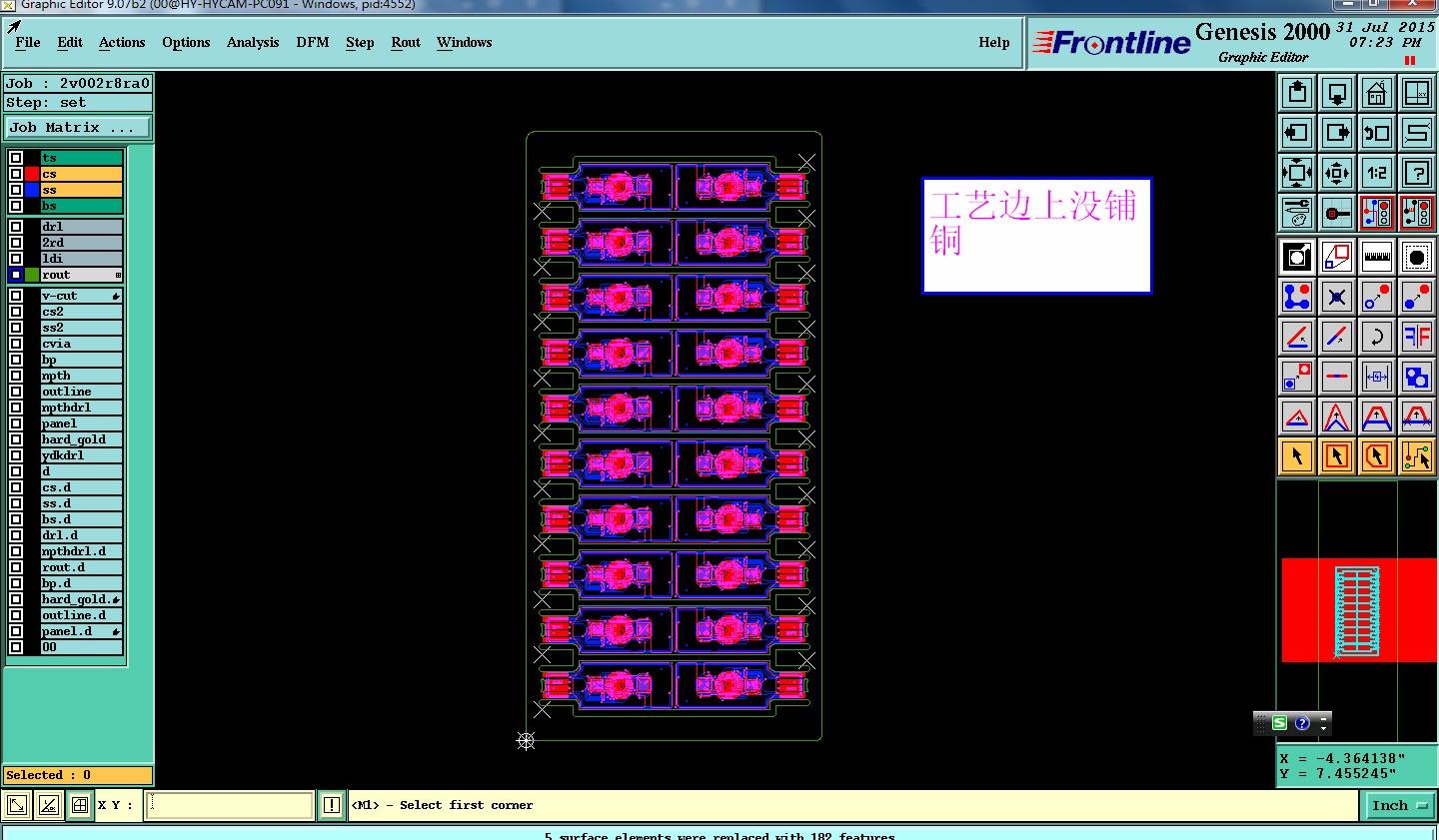Click the exclamation mark icon beside XY field
Screen dimensions: 1439x840
point(332,805)
